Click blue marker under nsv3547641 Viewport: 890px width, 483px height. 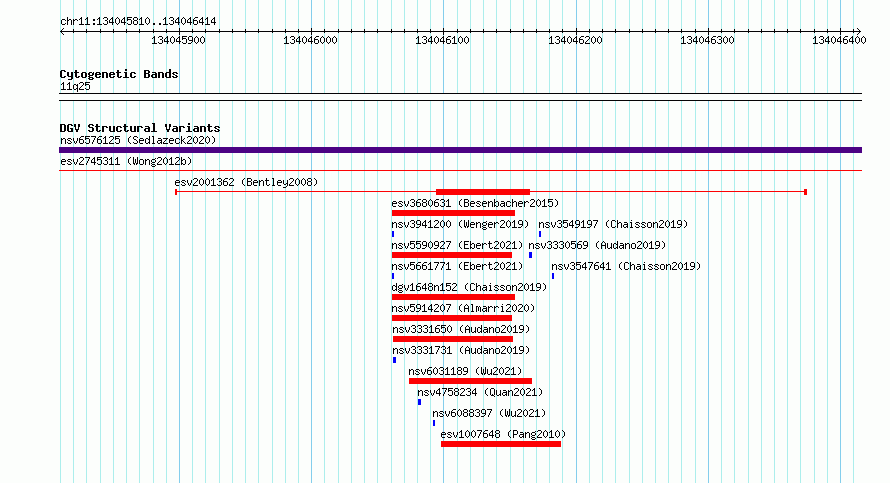[553, 276]
